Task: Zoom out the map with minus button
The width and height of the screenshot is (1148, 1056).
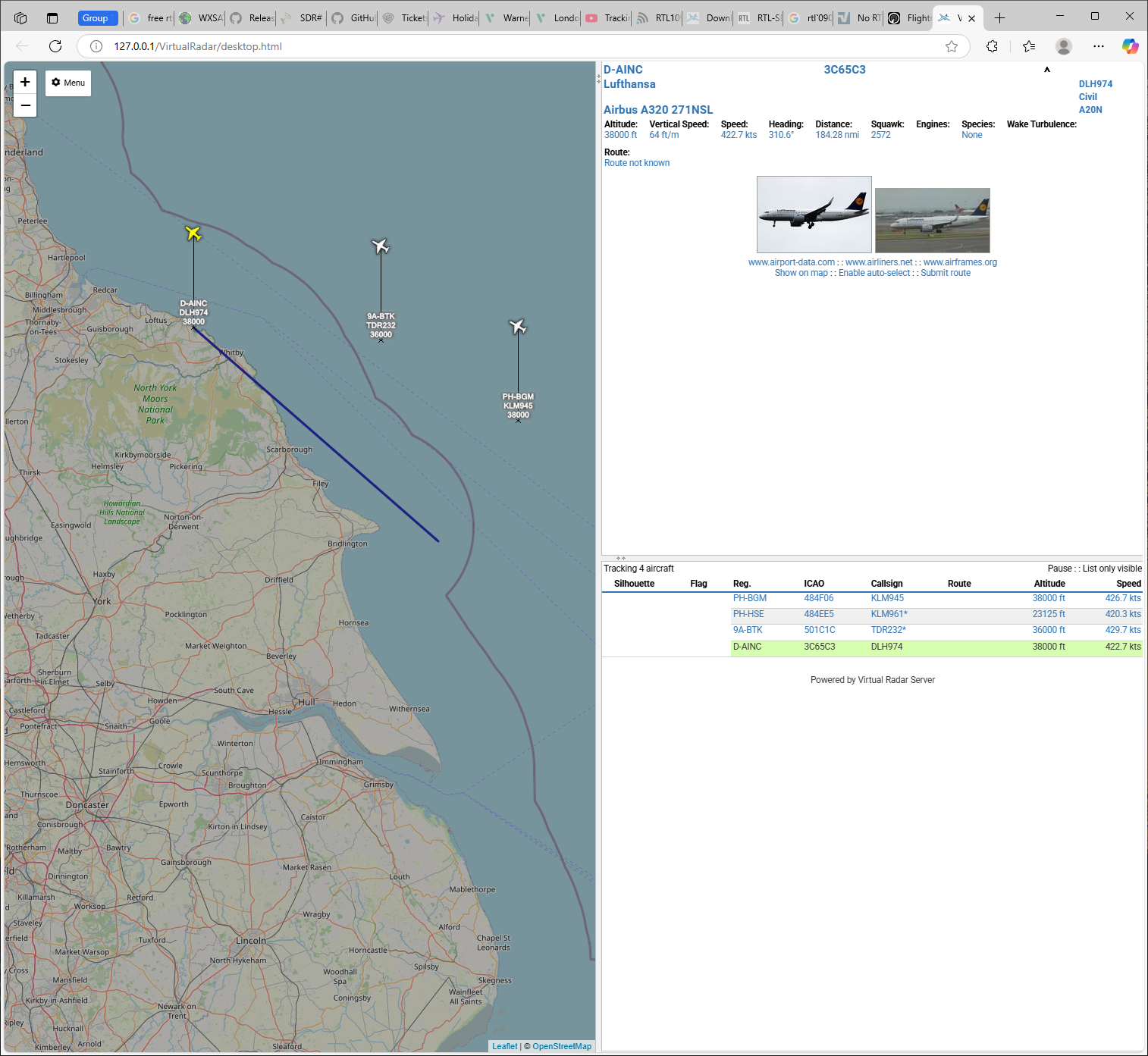Action: pyautogui.click(x=25, y=105)
